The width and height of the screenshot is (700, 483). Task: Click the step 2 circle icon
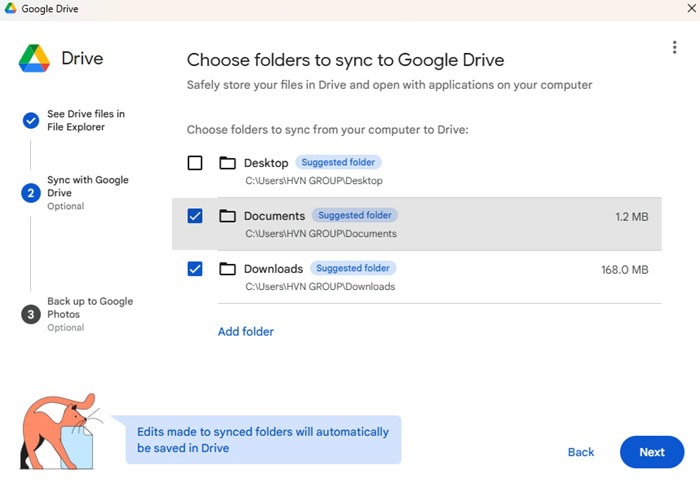tap(31, 193)
